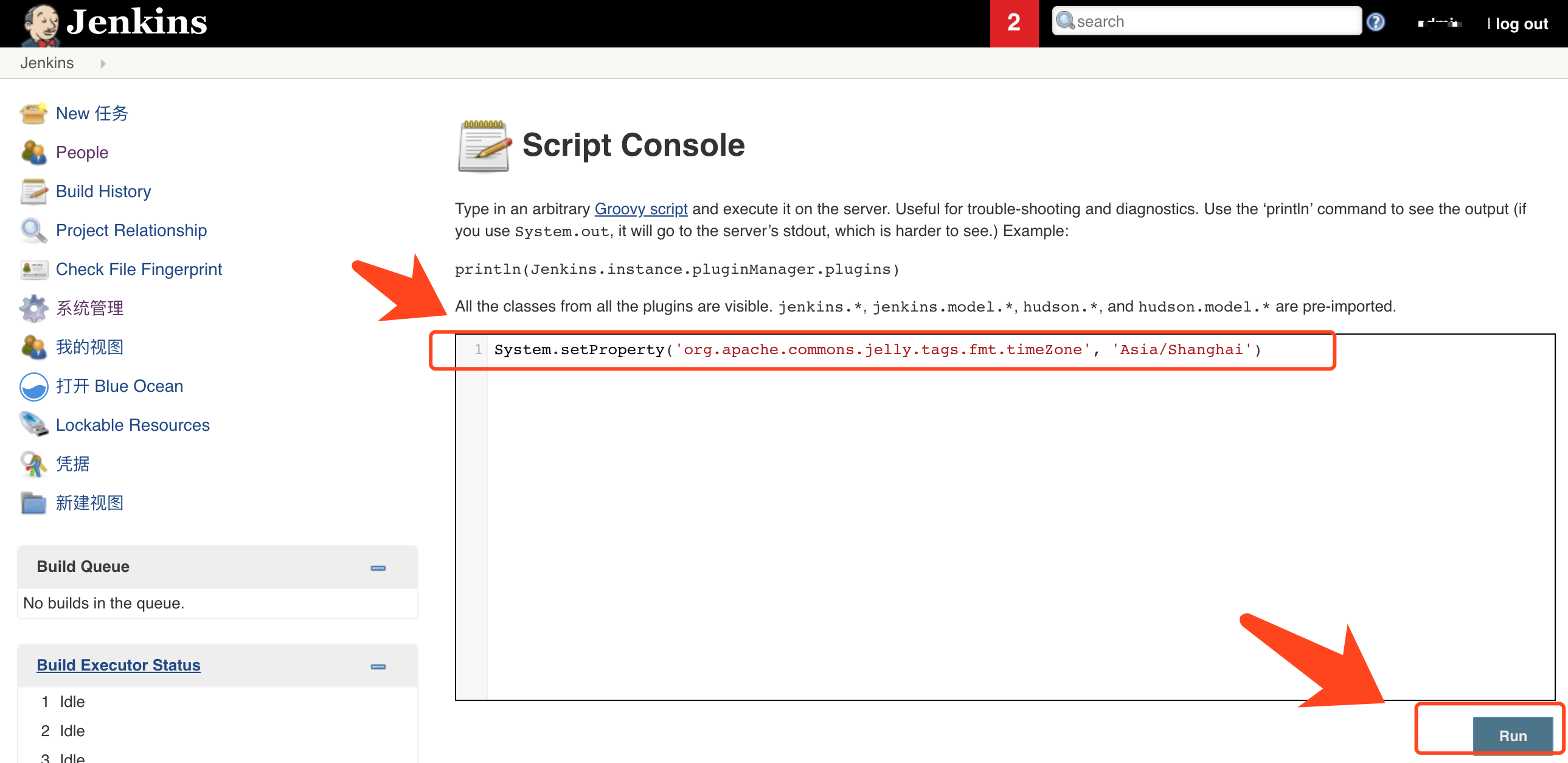
Task: Click the People icon in sidebar
Action: [33, 152]
